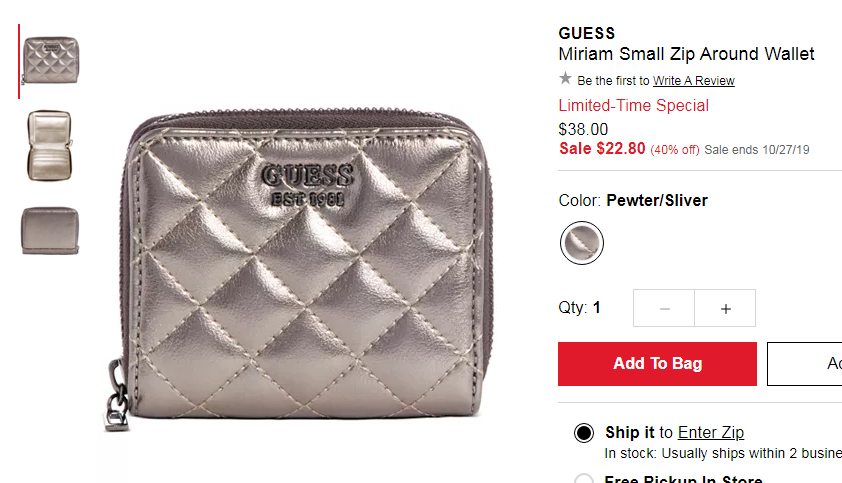842x483 pixels.
Task: Click the GUESS brand name
Action: pyautogui.click(x=586, y=33)
